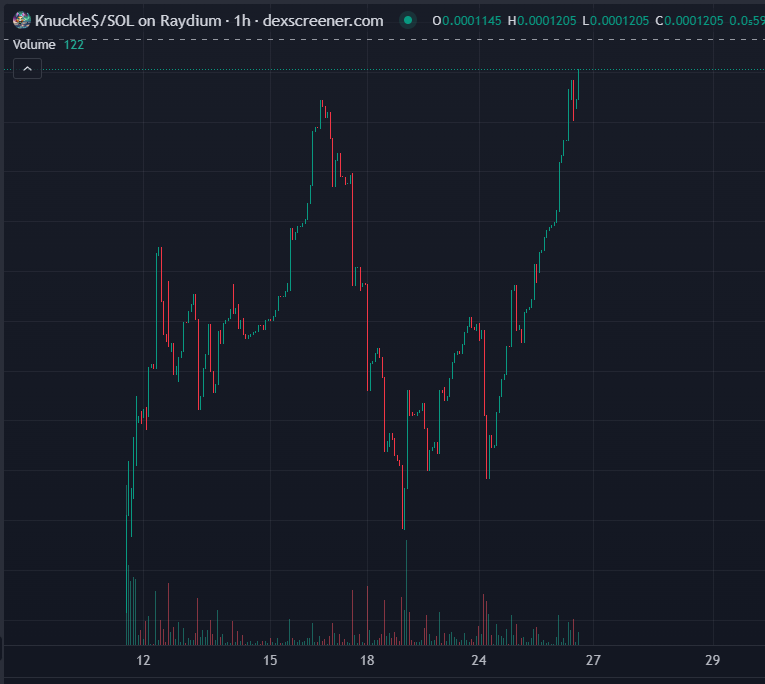
Task: Click the Close value 0.0001205
Action: pos(694,21)
